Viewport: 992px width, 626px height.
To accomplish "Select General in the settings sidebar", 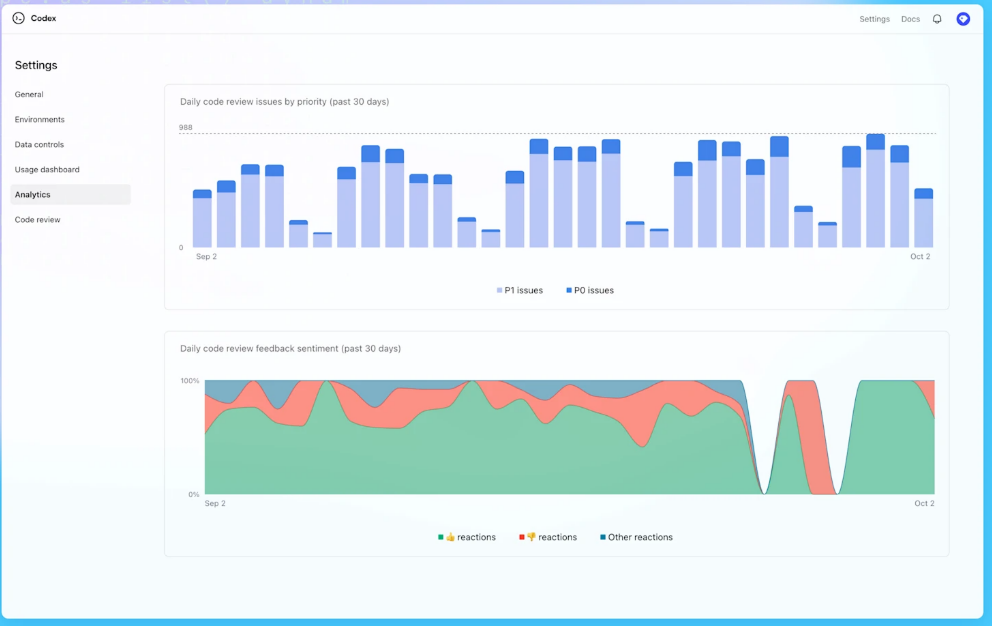I will point(29,94).
